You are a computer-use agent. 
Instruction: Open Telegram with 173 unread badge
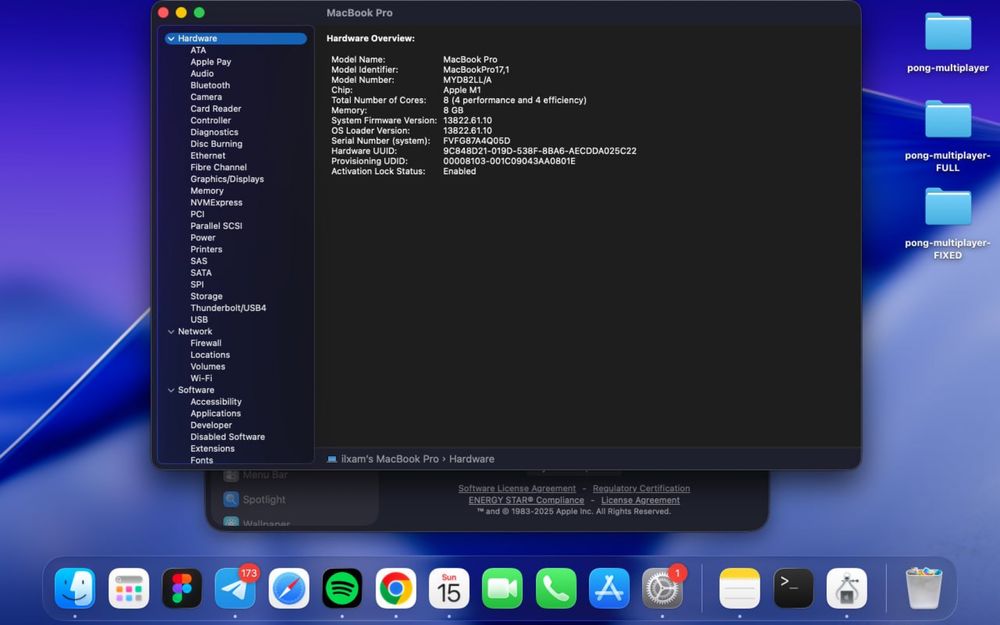coord(235,588)
